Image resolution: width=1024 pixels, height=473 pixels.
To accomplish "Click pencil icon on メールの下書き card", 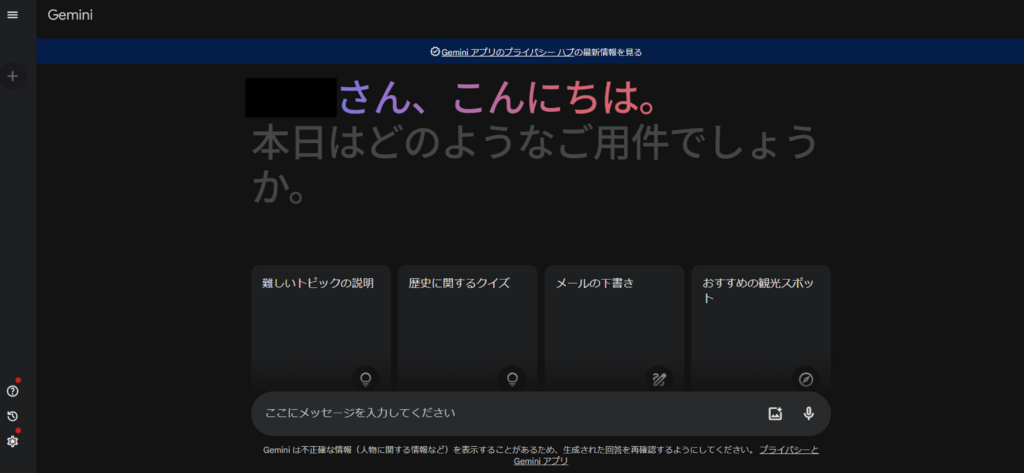I will point(659,379).
